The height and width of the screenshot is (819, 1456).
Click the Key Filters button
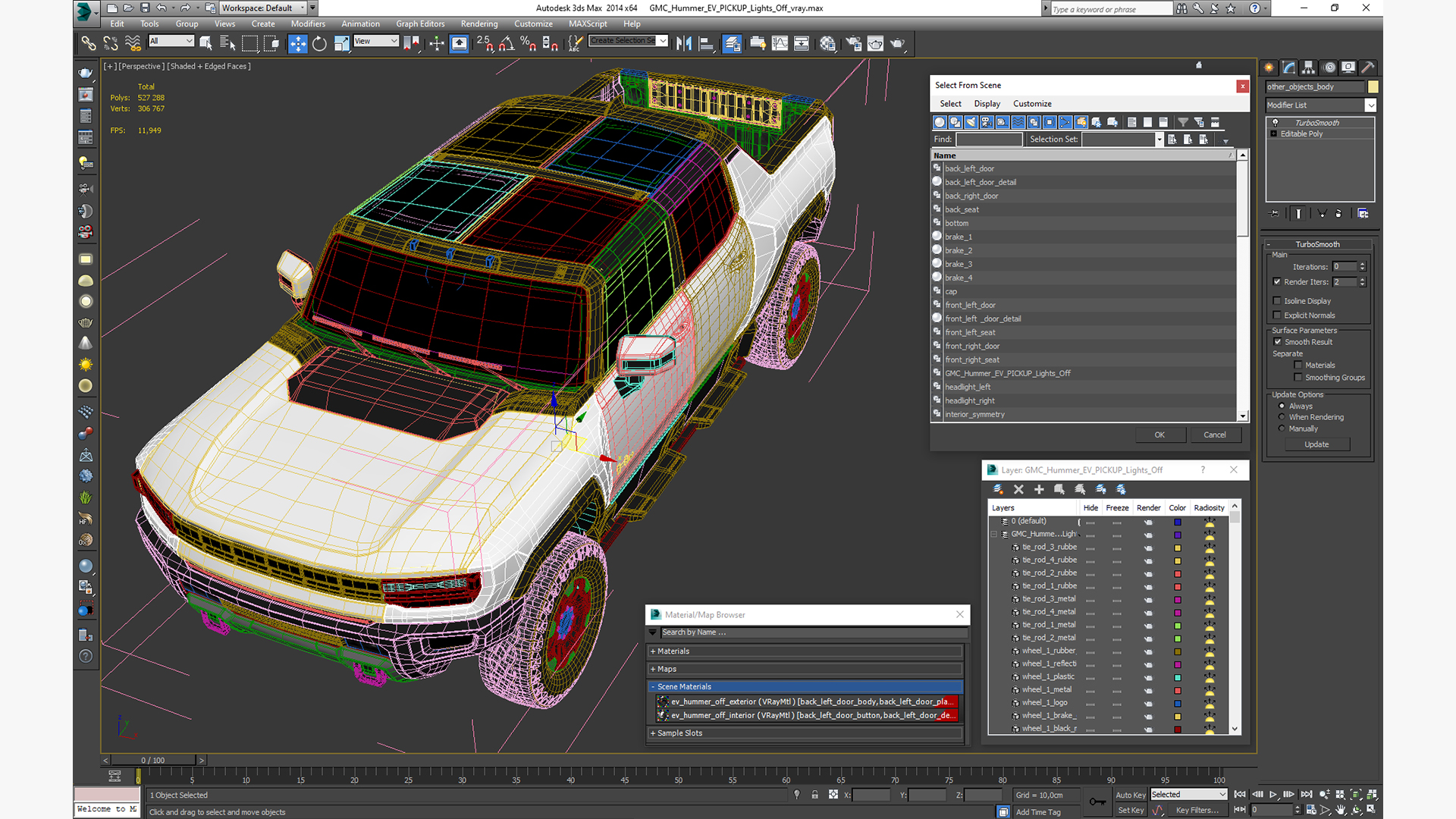(1197, 810)
